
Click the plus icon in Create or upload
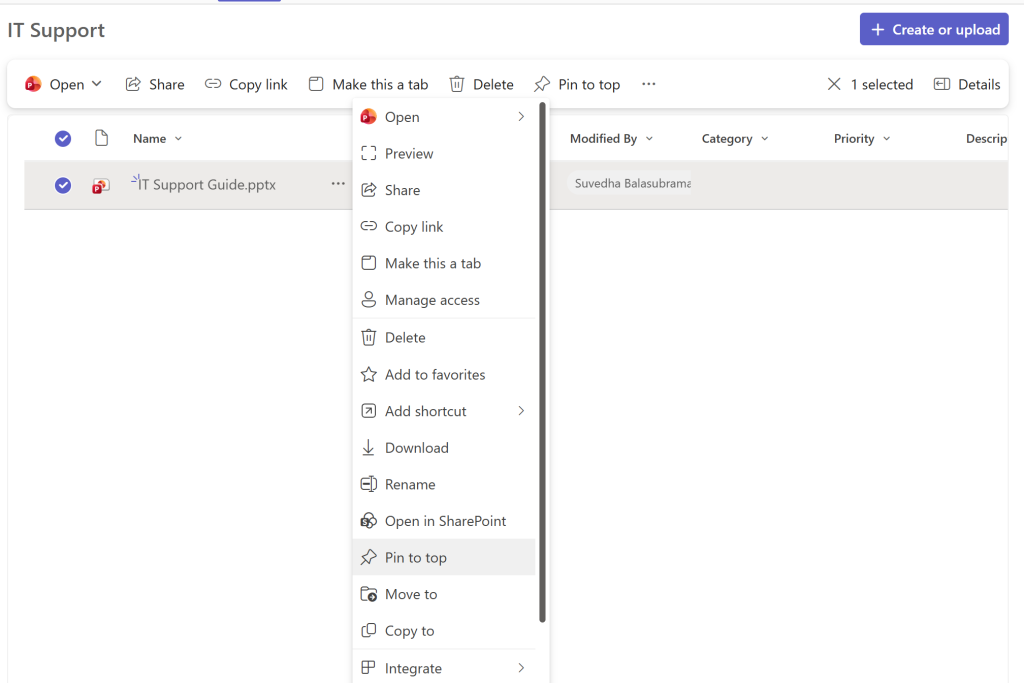pyautogui.click(x=878, y=30)
